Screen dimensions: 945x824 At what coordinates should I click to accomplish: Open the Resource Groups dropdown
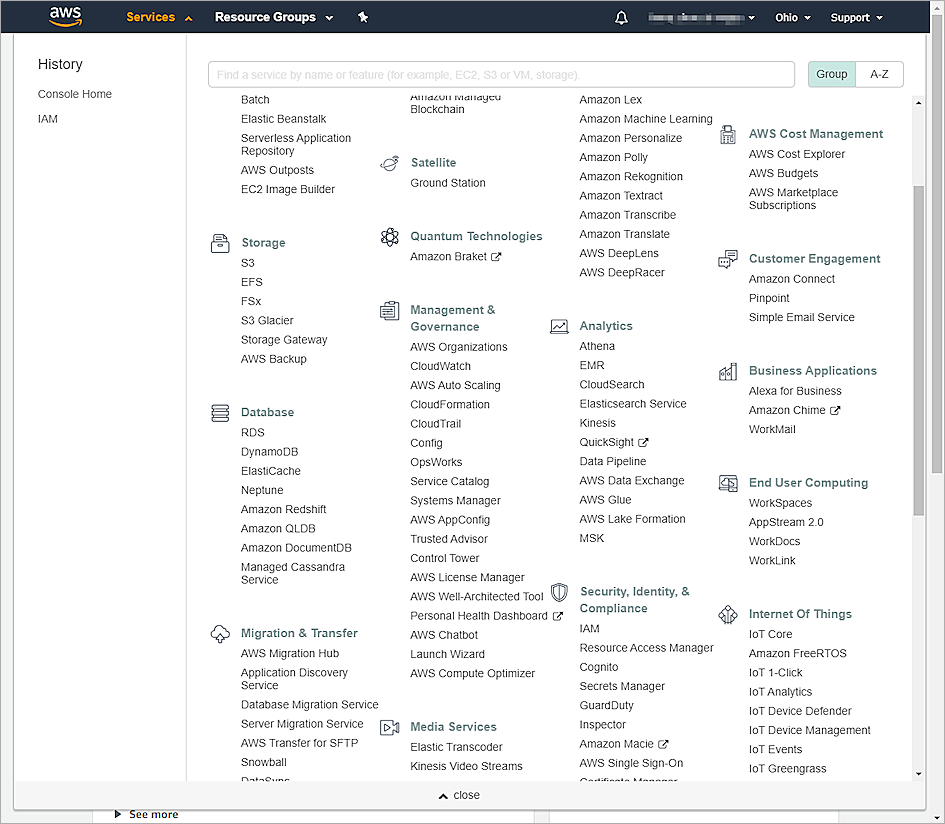coord(274,17)
